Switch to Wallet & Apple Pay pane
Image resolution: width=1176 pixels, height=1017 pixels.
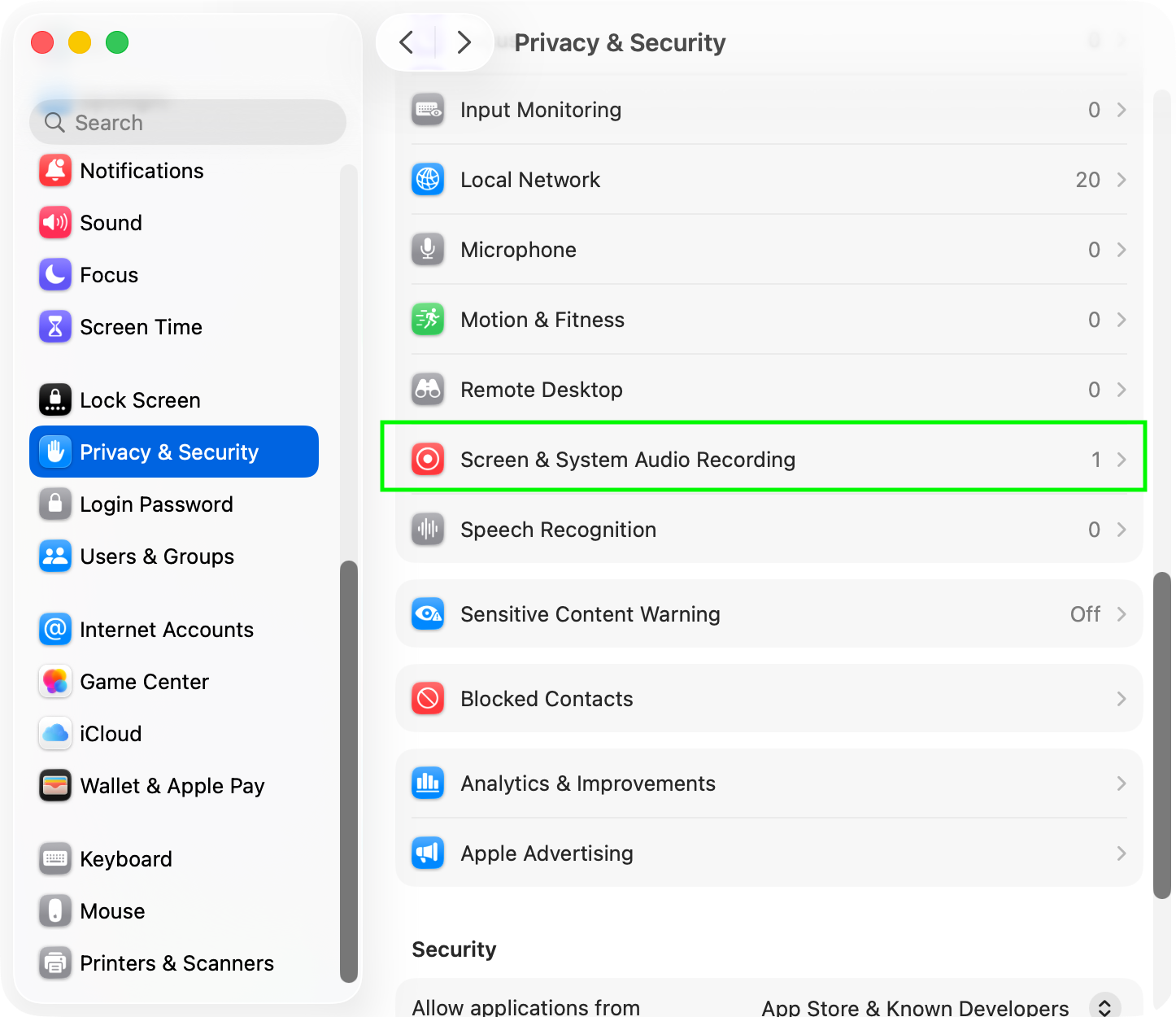172,786
